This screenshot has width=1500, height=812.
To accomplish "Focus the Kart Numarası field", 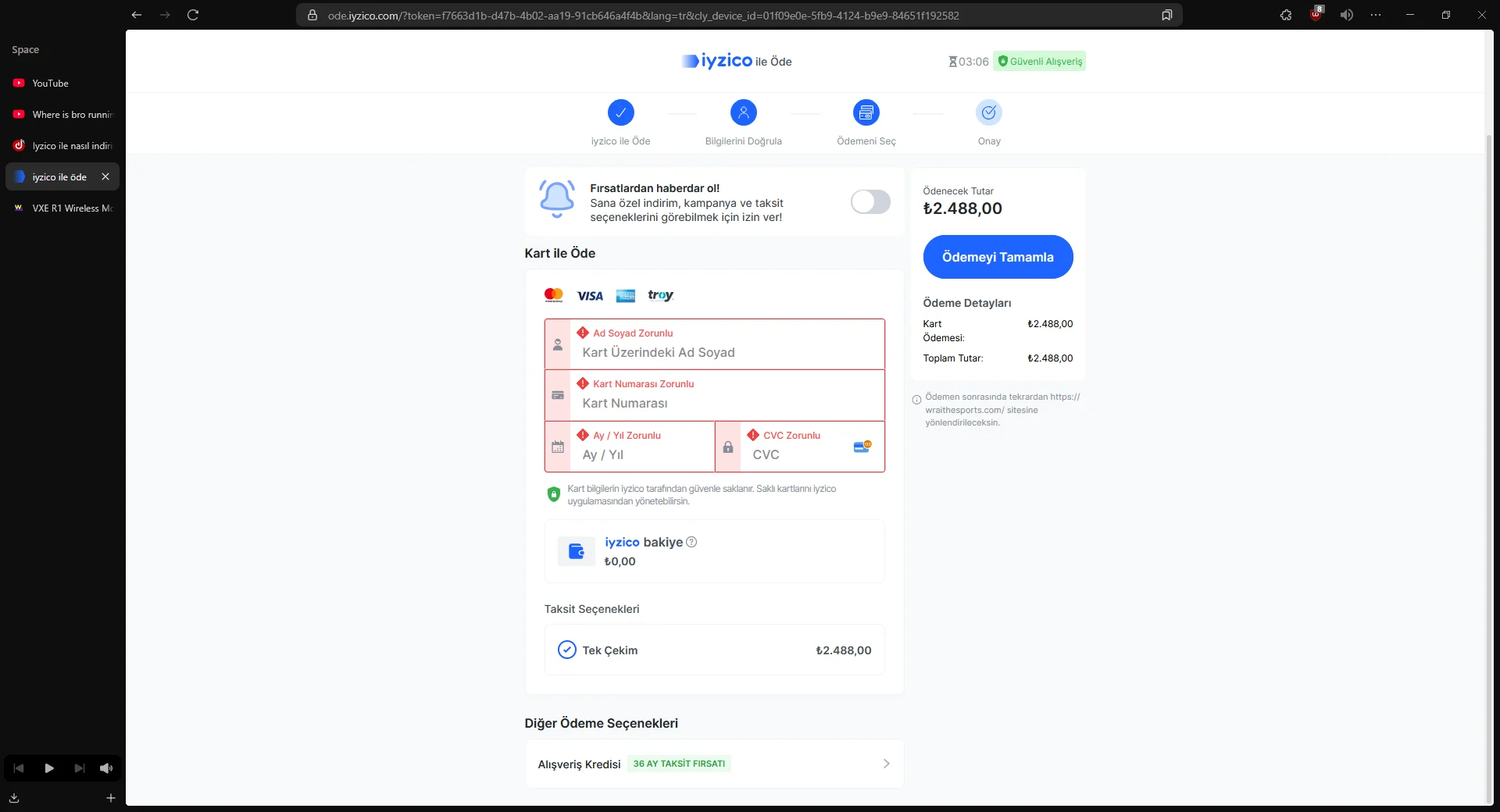I will [714, 395].
